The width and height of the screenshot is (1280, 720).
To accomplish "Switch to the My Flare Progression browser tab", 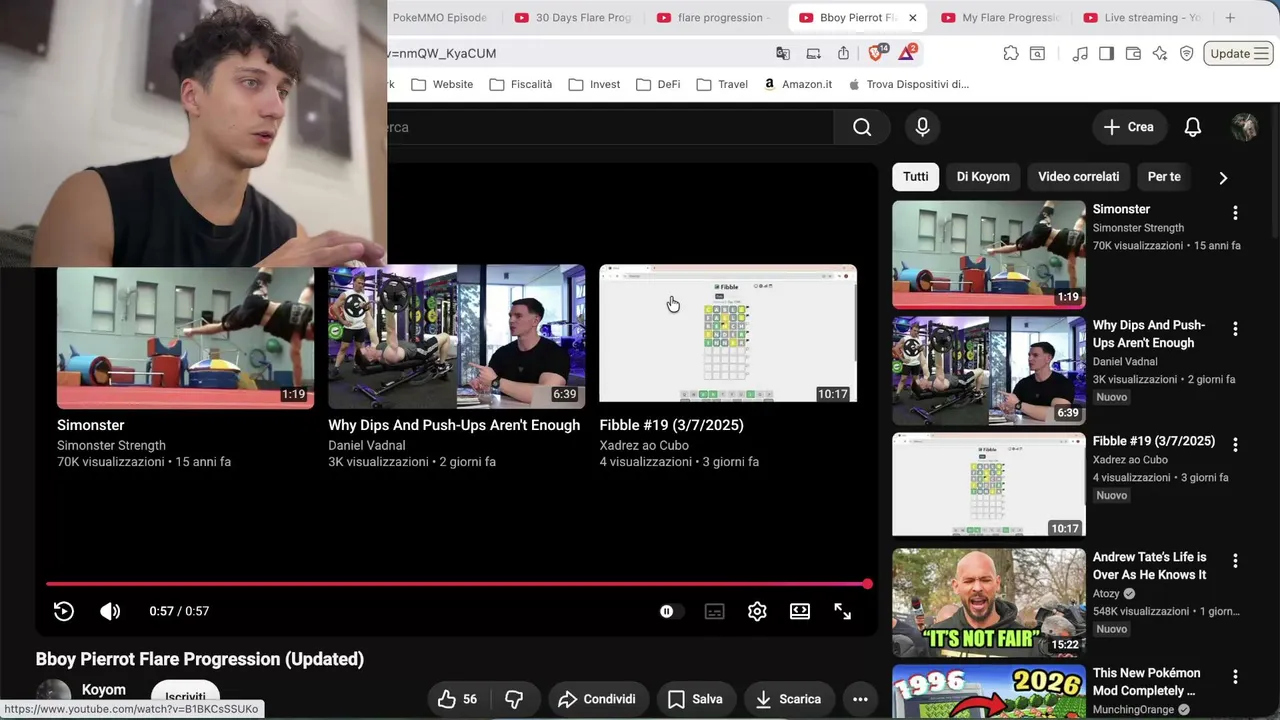I will pyautogui.click(x=999, y=17).
